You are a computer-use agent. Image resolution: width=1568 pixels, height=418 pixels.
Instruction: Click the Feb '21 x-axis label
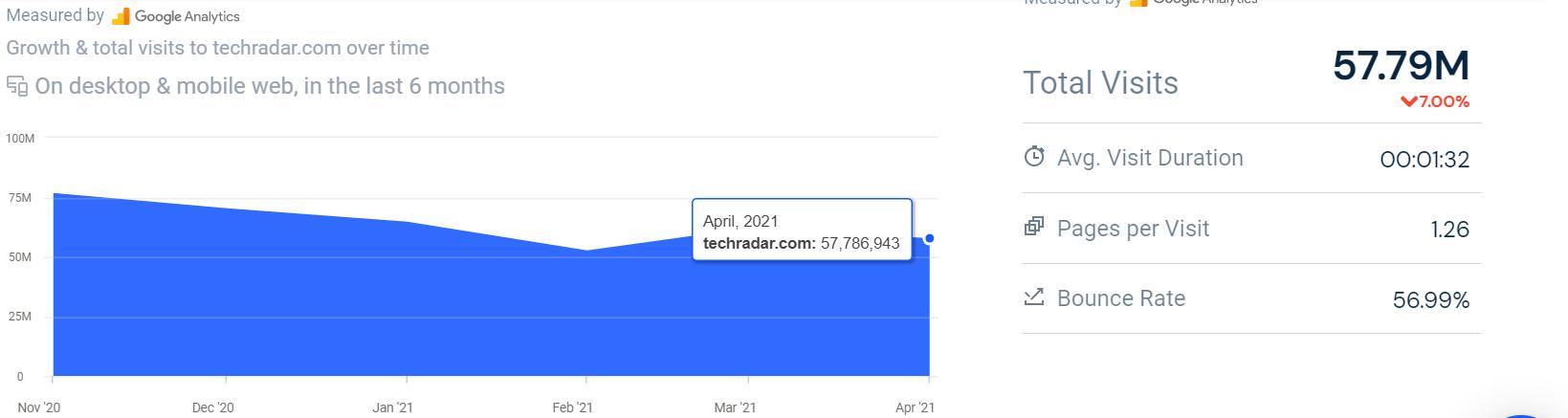[572, 407]
